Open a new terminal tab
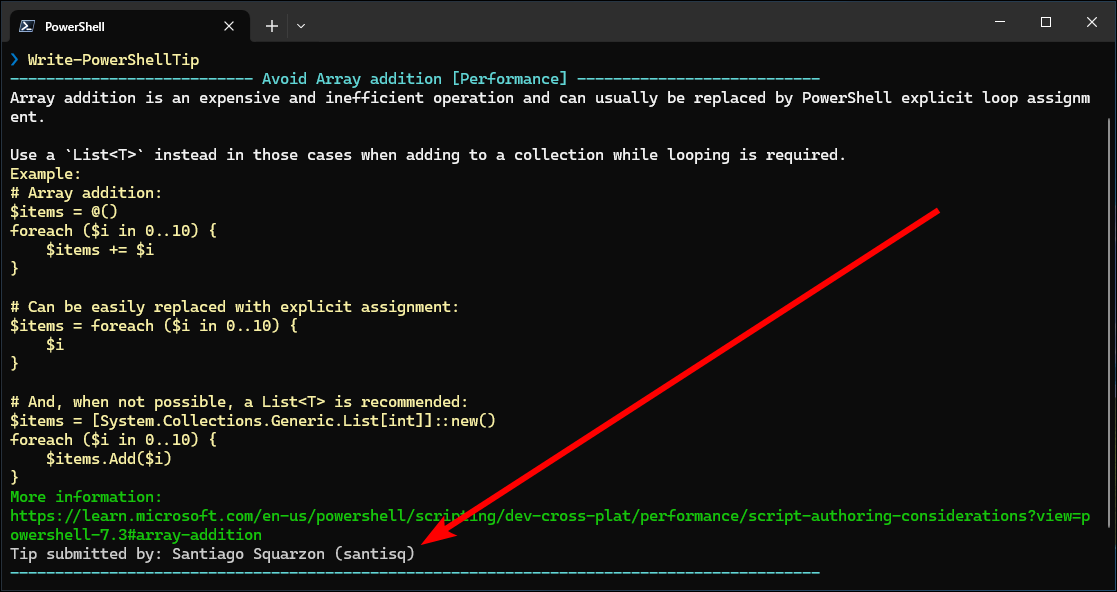Image resolution: width=1117 pixels, height=592 pixels. point(272,26)
